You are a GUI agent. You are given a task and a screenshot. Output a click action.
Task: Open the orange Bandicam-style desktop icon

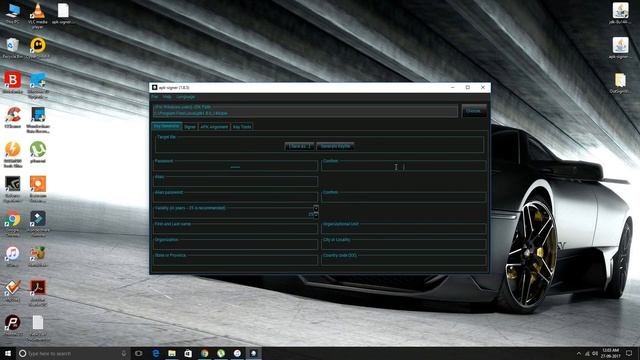click(38, 189)
